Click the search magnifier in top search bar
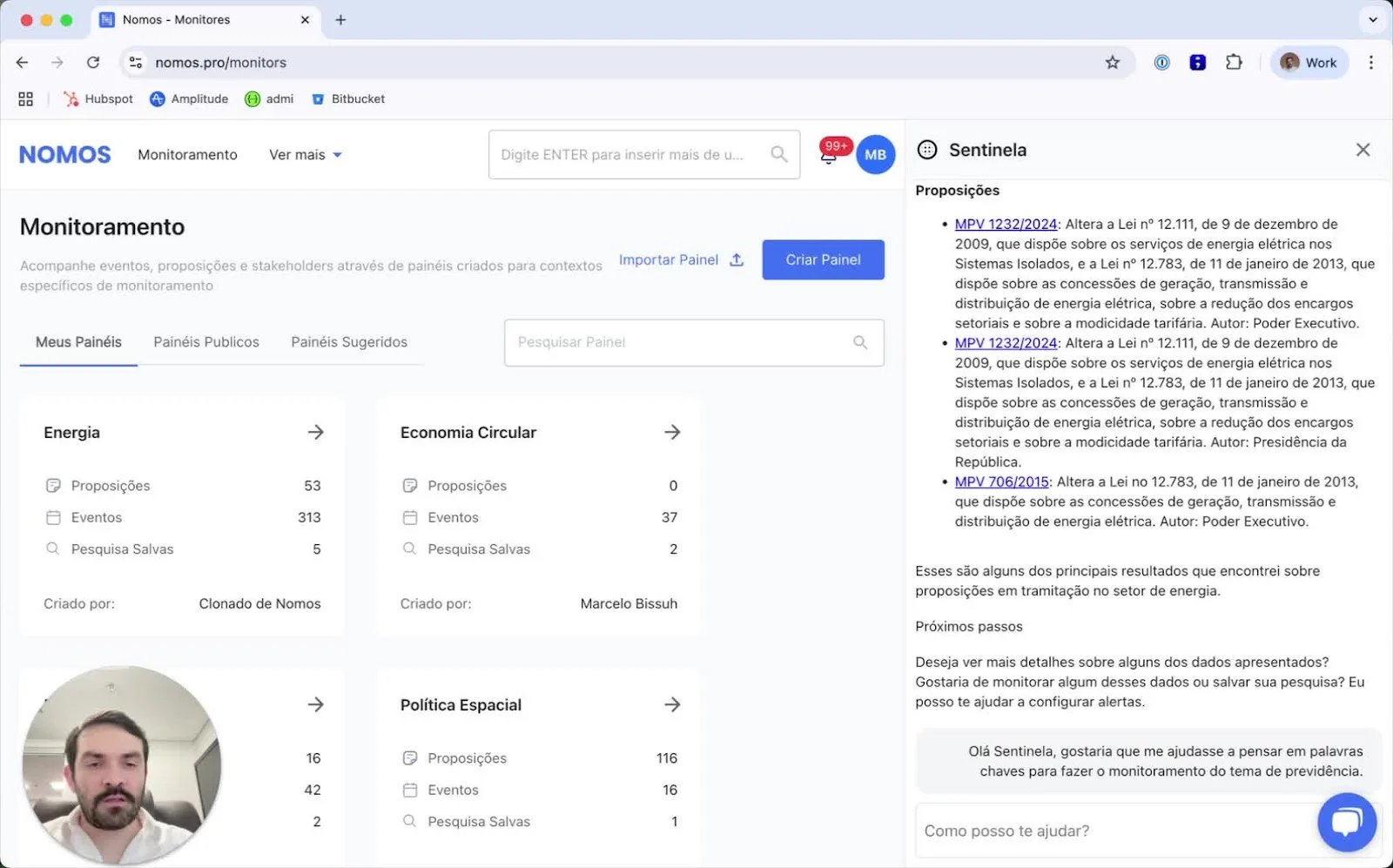This screenshot has width=1393, height=868. coord(779,154)
